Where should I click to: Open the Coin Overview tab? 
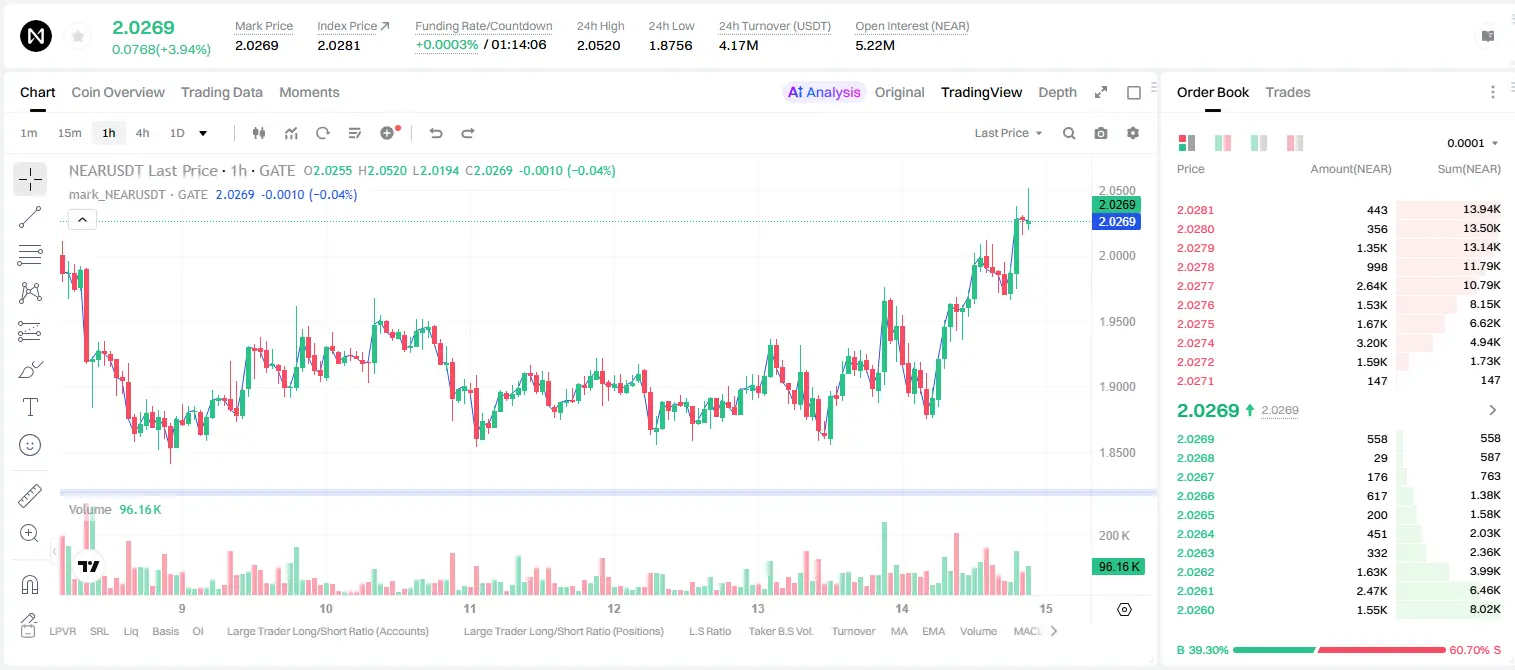pos(118,92)
